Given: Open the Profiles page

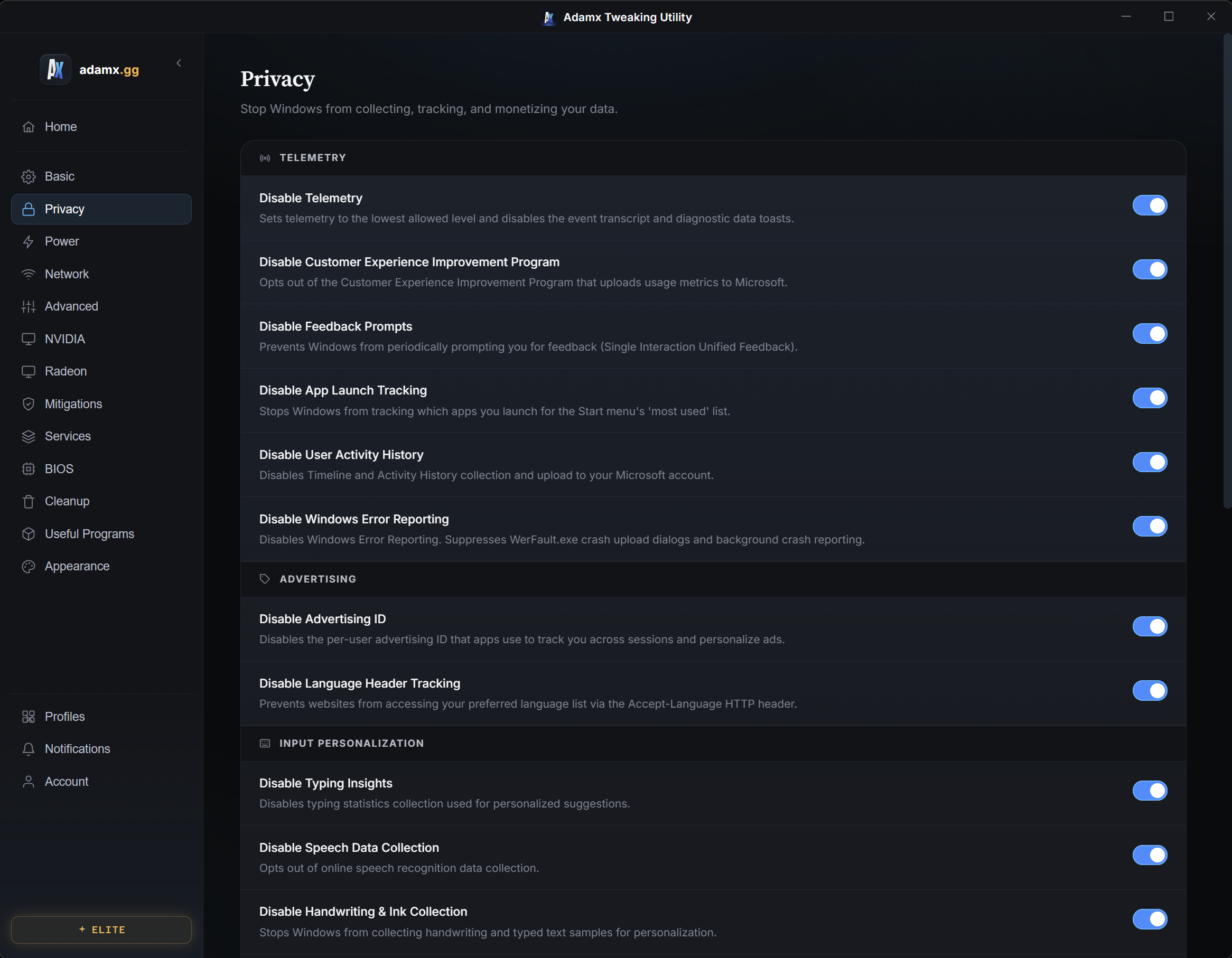Looking at the screenshot, I should pos(101,717).
